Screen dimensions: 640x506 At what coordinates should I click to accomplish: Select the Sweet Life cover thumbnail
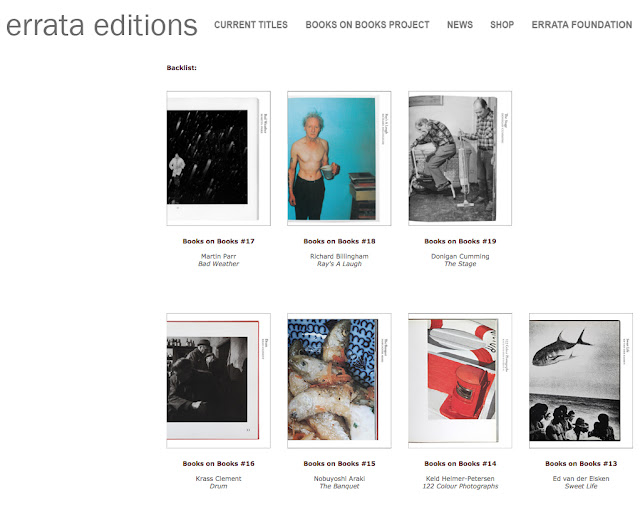coord(581,381)
